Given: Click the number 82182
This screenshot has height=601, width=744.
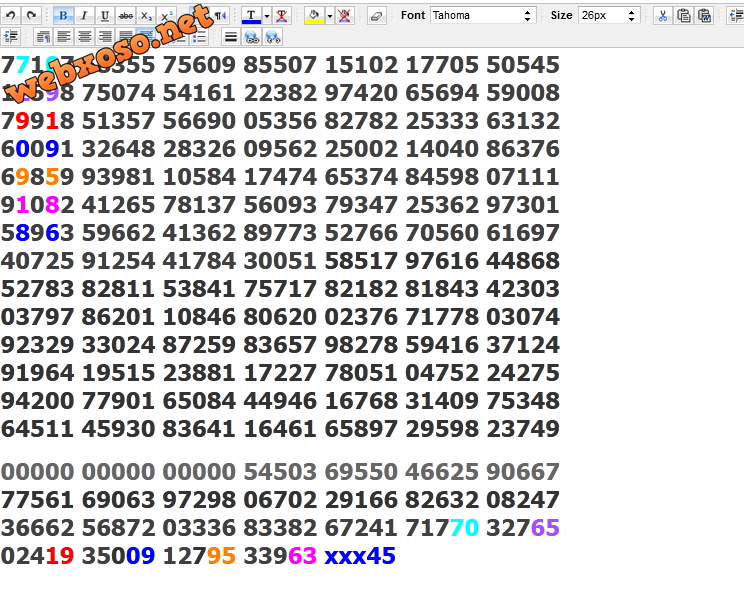Looking at the screenshot, I should (361, 289).
